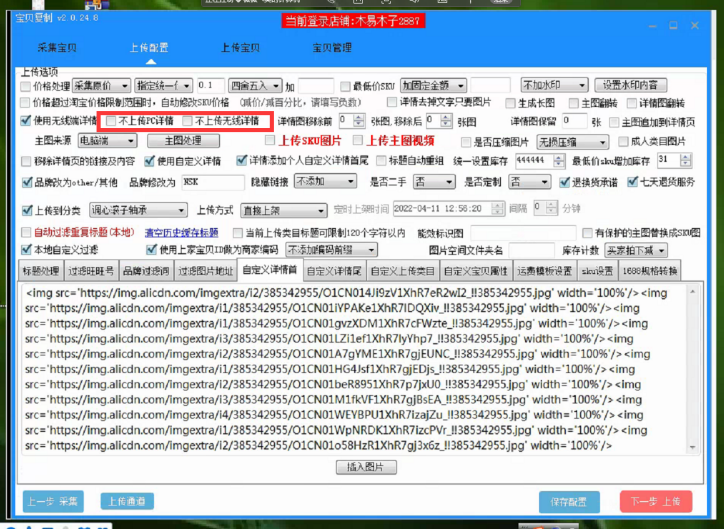Click the 上一步 采集 button
This screenshot has height=529, width=724.
53,501
